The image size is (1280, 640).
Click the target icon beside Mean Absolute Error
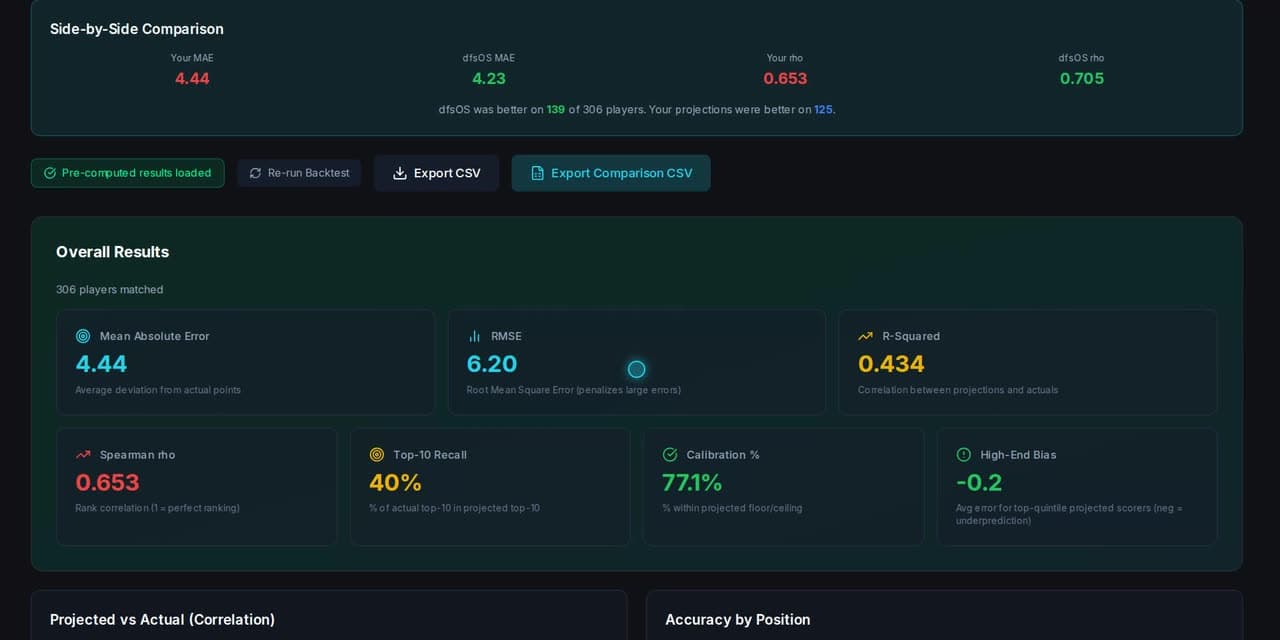point(83,336)
